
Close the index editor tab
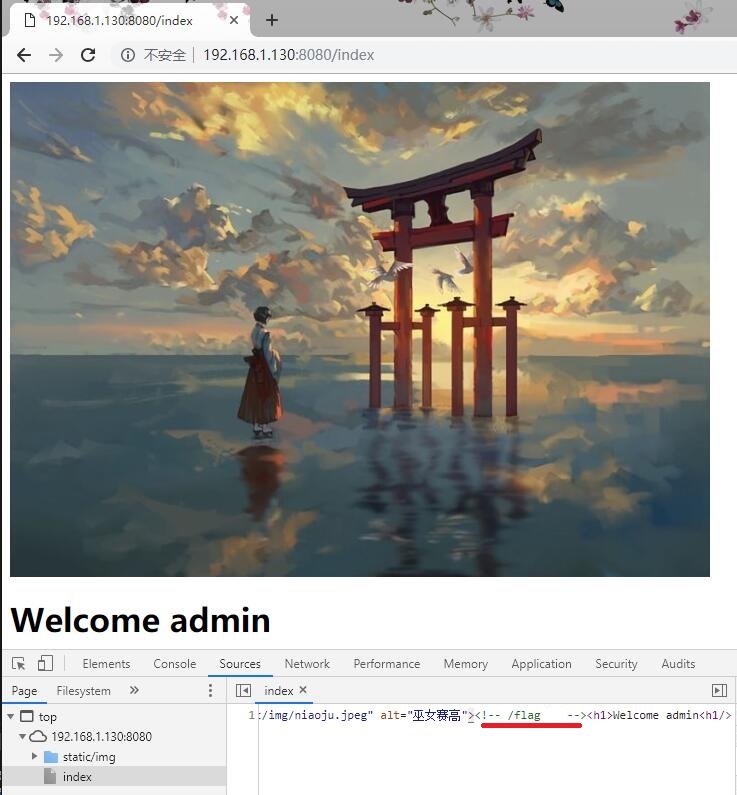[x=303, y=690]
